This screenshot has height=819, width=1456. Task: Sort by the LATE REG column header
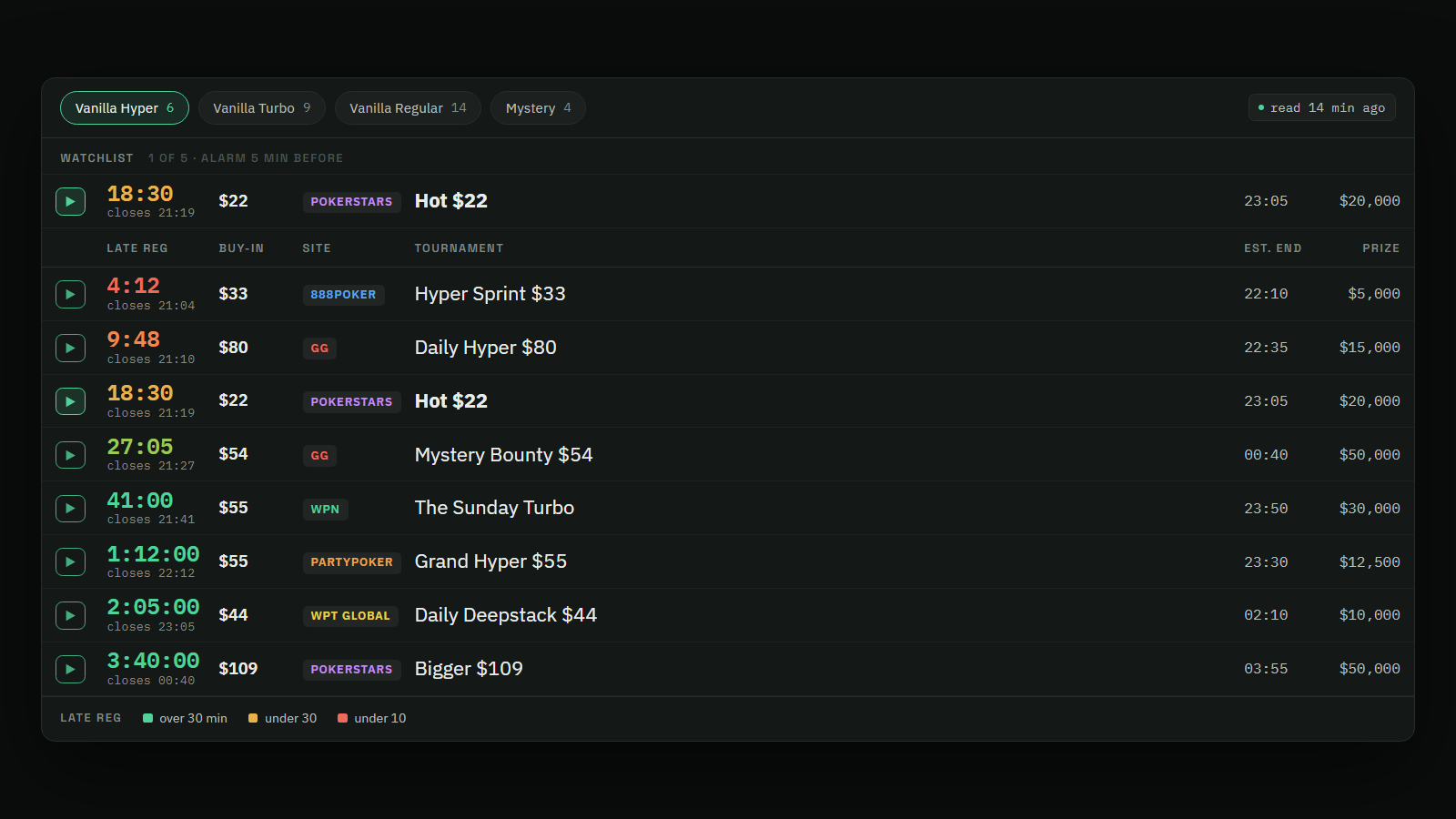tap(137, 248)
